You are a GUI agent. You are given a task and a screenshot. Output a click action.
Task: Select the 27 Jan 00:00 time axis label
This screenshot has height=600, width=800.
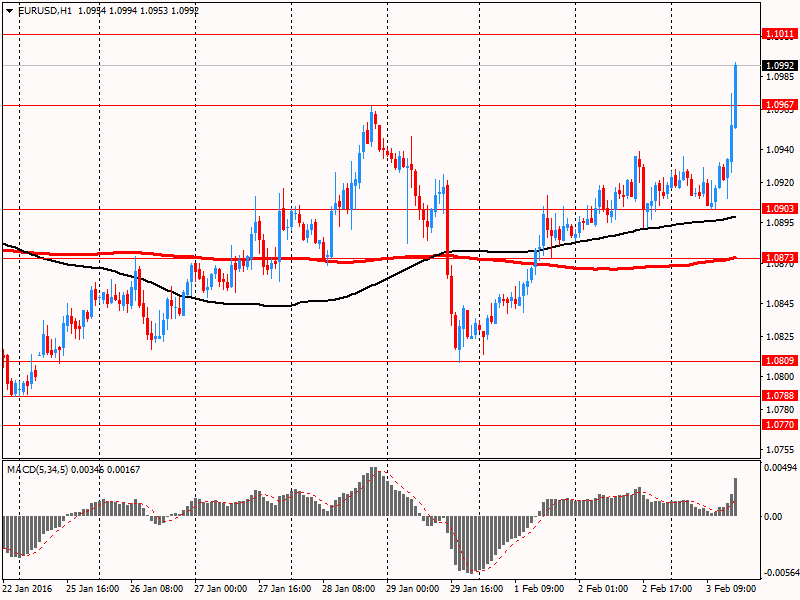click(x=222, y=590)
